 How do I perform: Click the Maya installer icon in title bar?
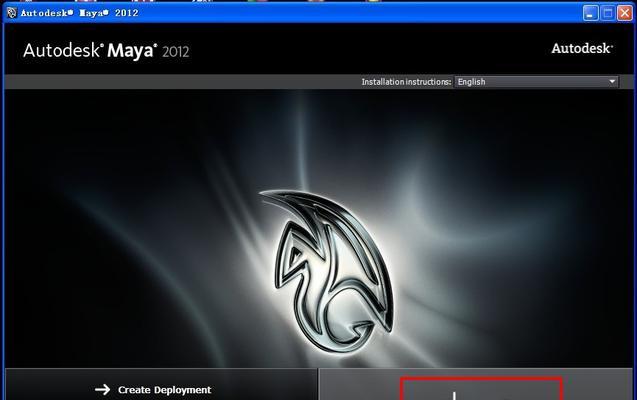pyautogui.click(x=11, y=13)
